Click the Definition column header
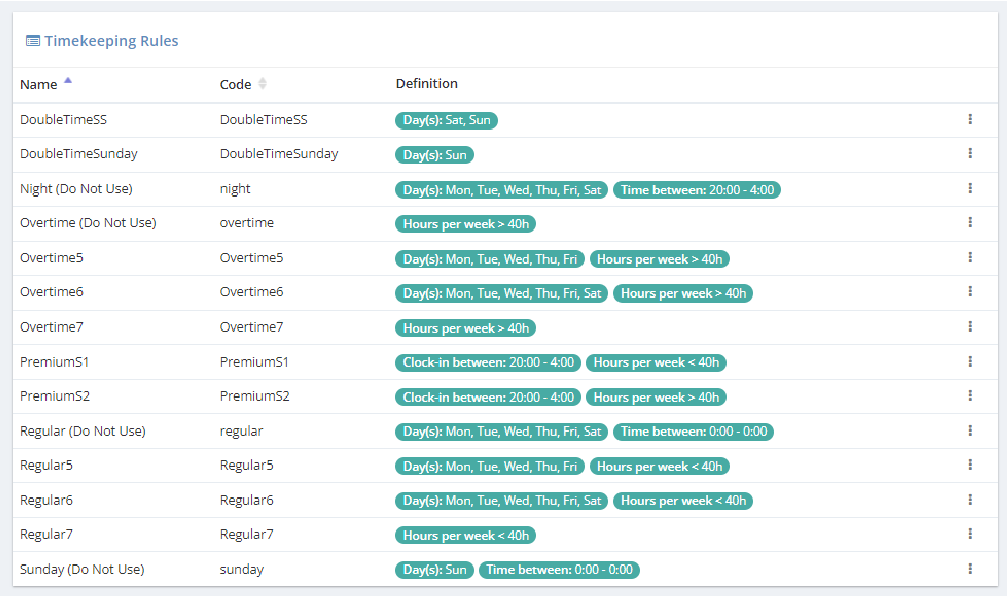 pos(427,84)
